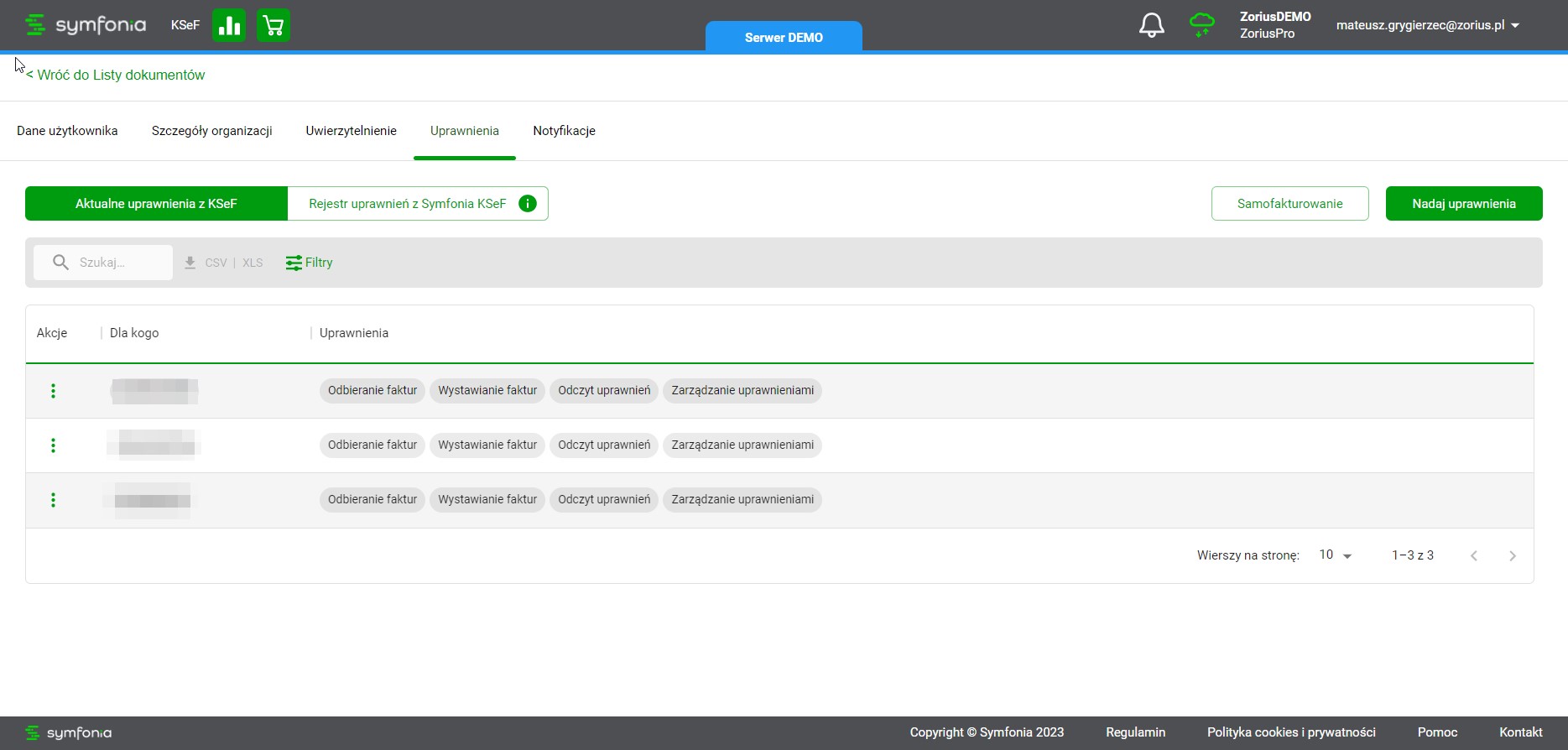The image size is (1568, 750).
Task: Select Aktualne uprawnienia z KSeF view
Action: coord(156,204)
